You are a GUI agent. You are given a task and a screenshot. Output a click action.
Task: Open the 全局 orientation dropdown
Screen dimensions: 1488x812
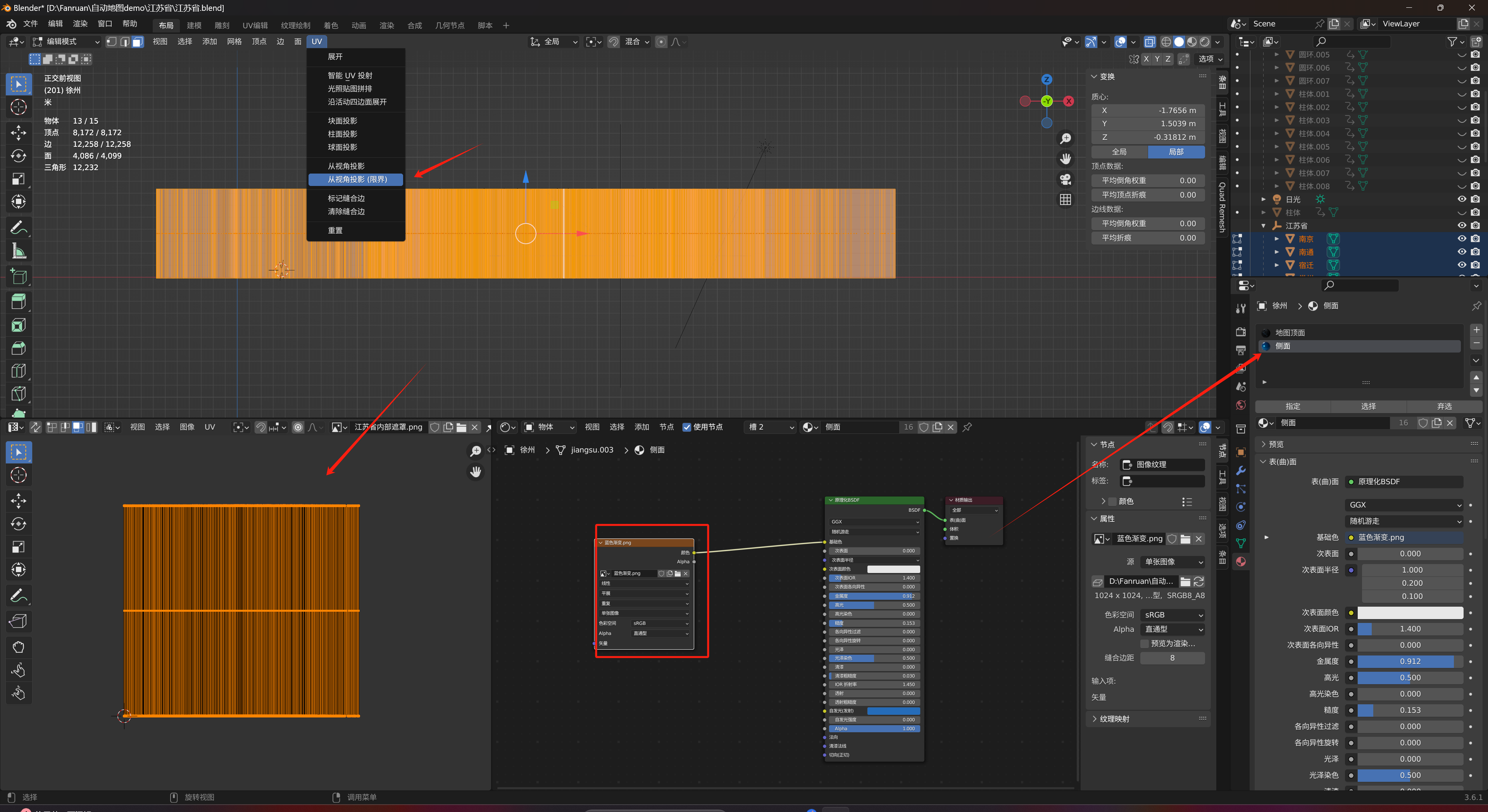point(553,41)
